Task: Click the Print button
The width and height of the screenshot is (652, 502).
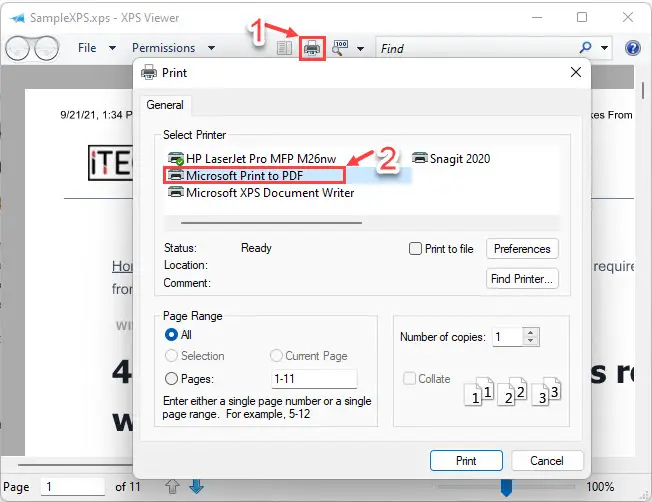Action: coord(466,460)
